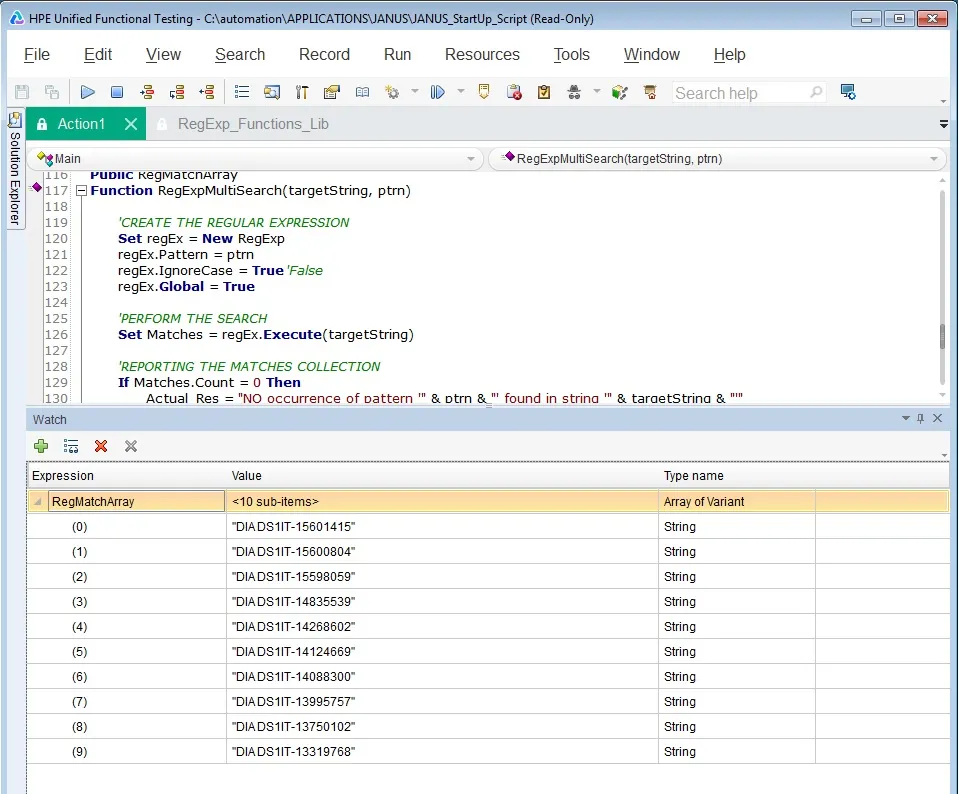Image resolution: width=959 pixels, height=794 pixels.
Task: Pin the Watch panel with auto-hide icon
Action: (921, 419)
